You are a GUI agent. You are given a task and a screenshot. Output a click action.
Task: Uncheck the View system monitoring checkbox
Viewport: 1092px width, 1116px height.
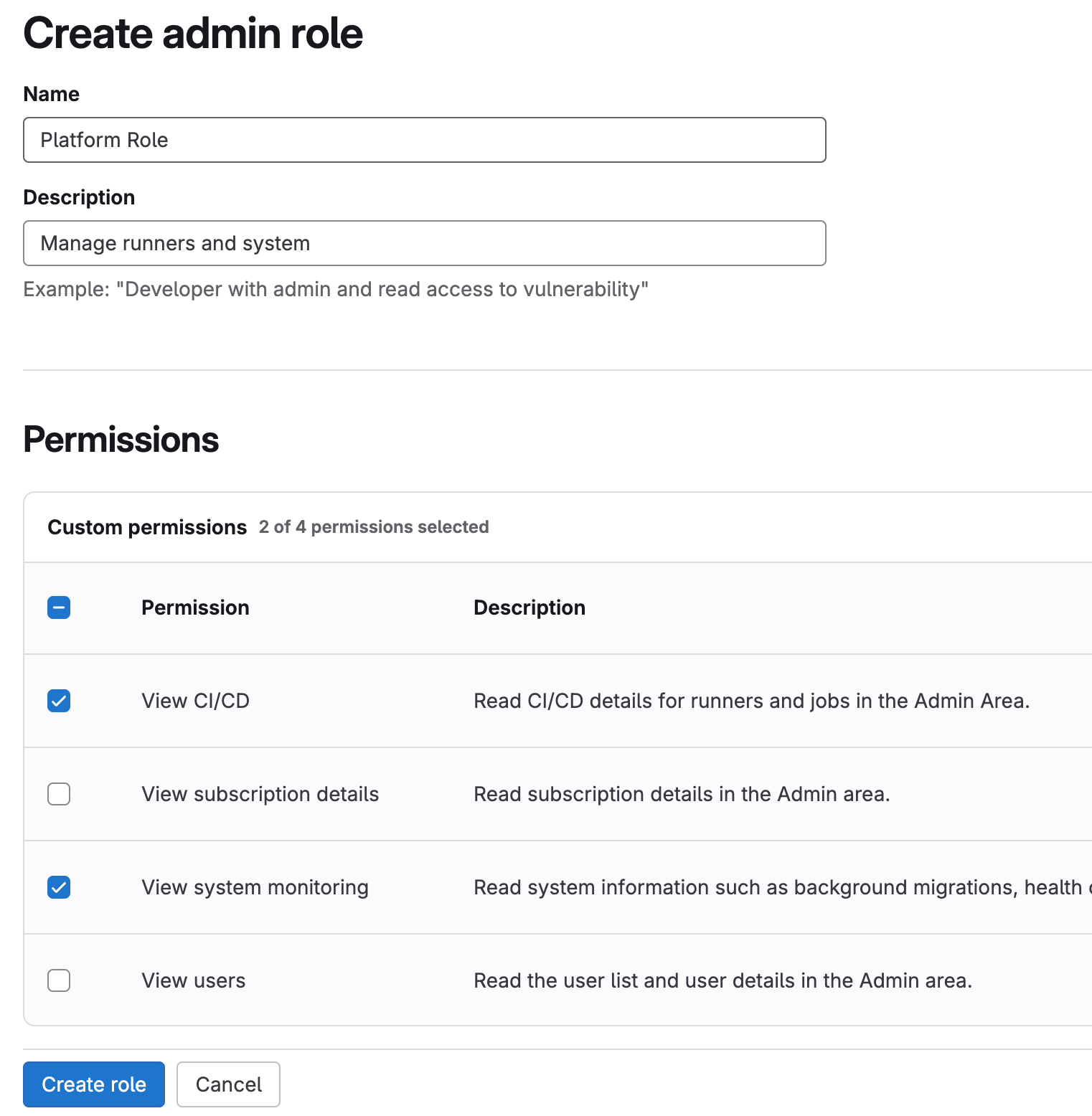(x=59, y=887)
